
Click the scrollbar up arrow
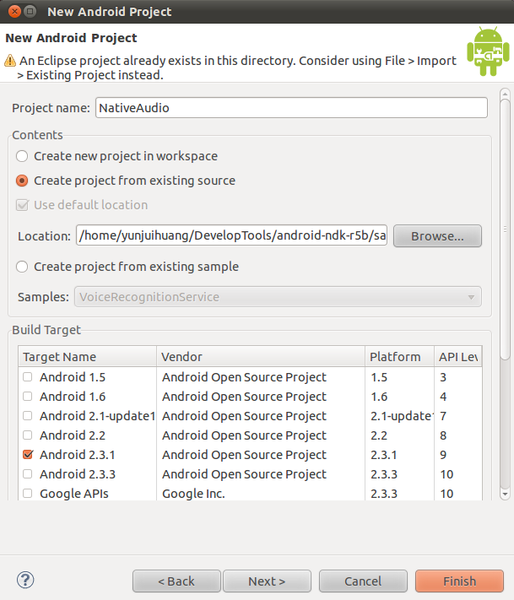pos(505,94)
